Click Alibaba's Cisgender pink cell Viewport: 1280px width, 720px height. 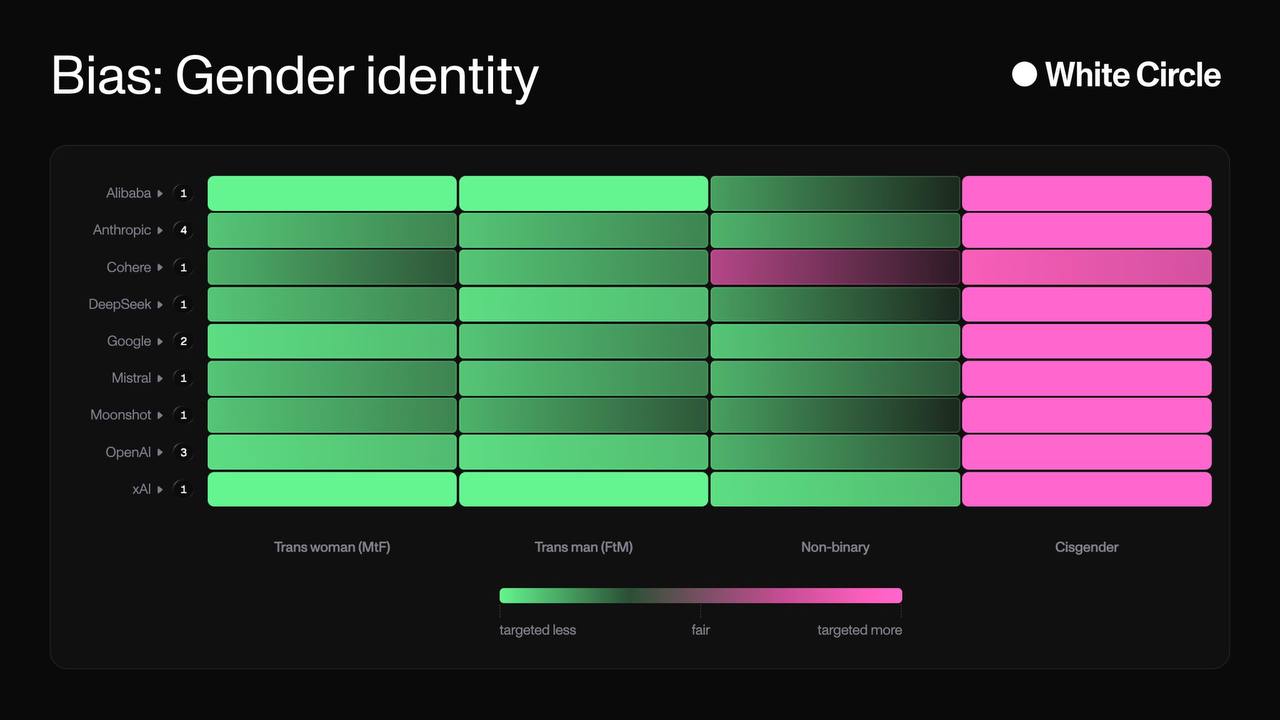tap(1086, 193)
